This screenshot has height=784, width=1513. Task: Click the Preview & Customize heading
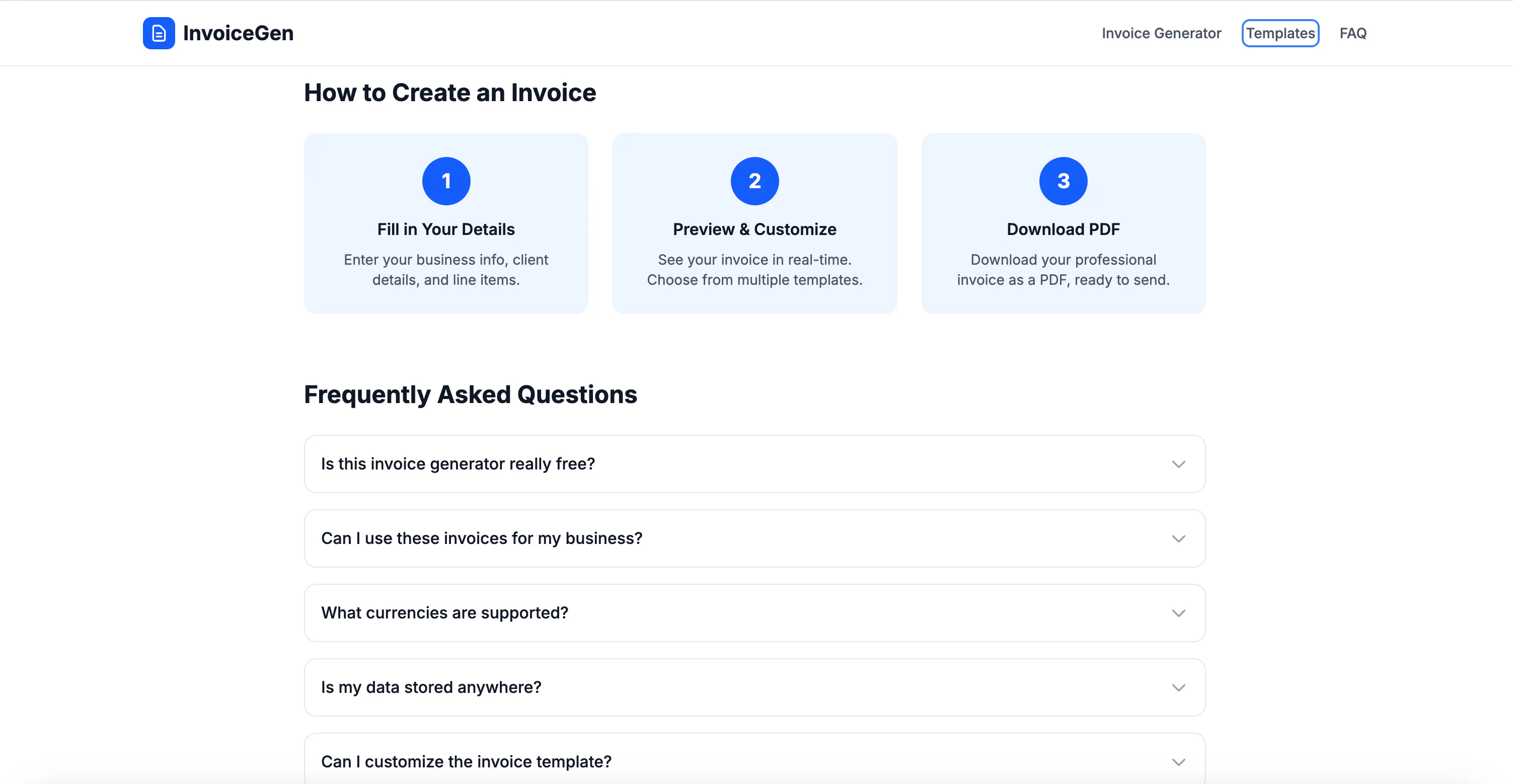(x=754, y=229)
